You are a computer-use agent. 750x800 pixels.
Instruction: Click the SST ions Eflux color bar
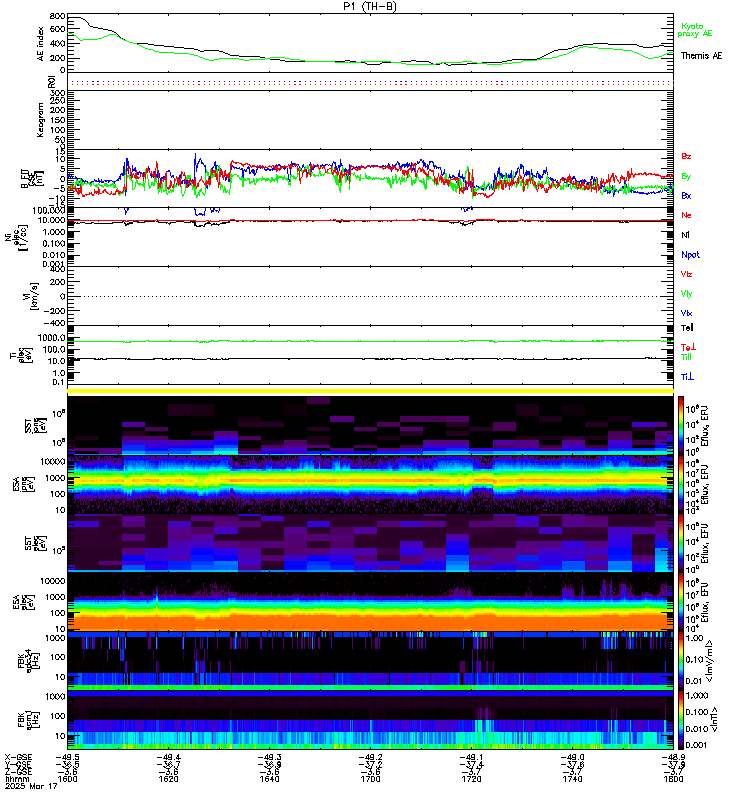click(681, 424)
